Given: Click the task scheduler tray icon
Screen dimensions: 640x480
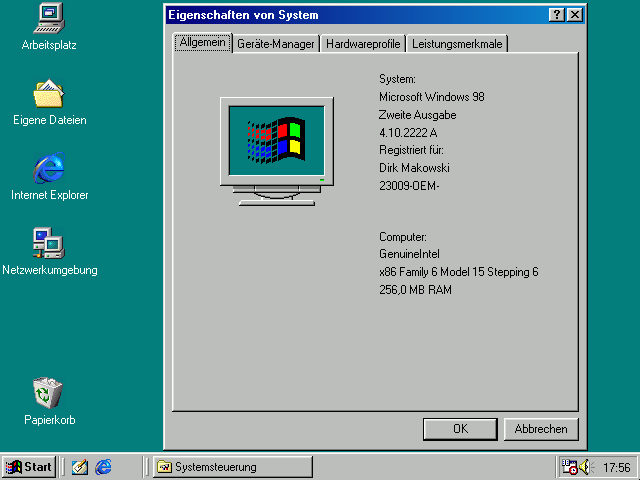Looking at the screenshot, I should pos(569,467).
